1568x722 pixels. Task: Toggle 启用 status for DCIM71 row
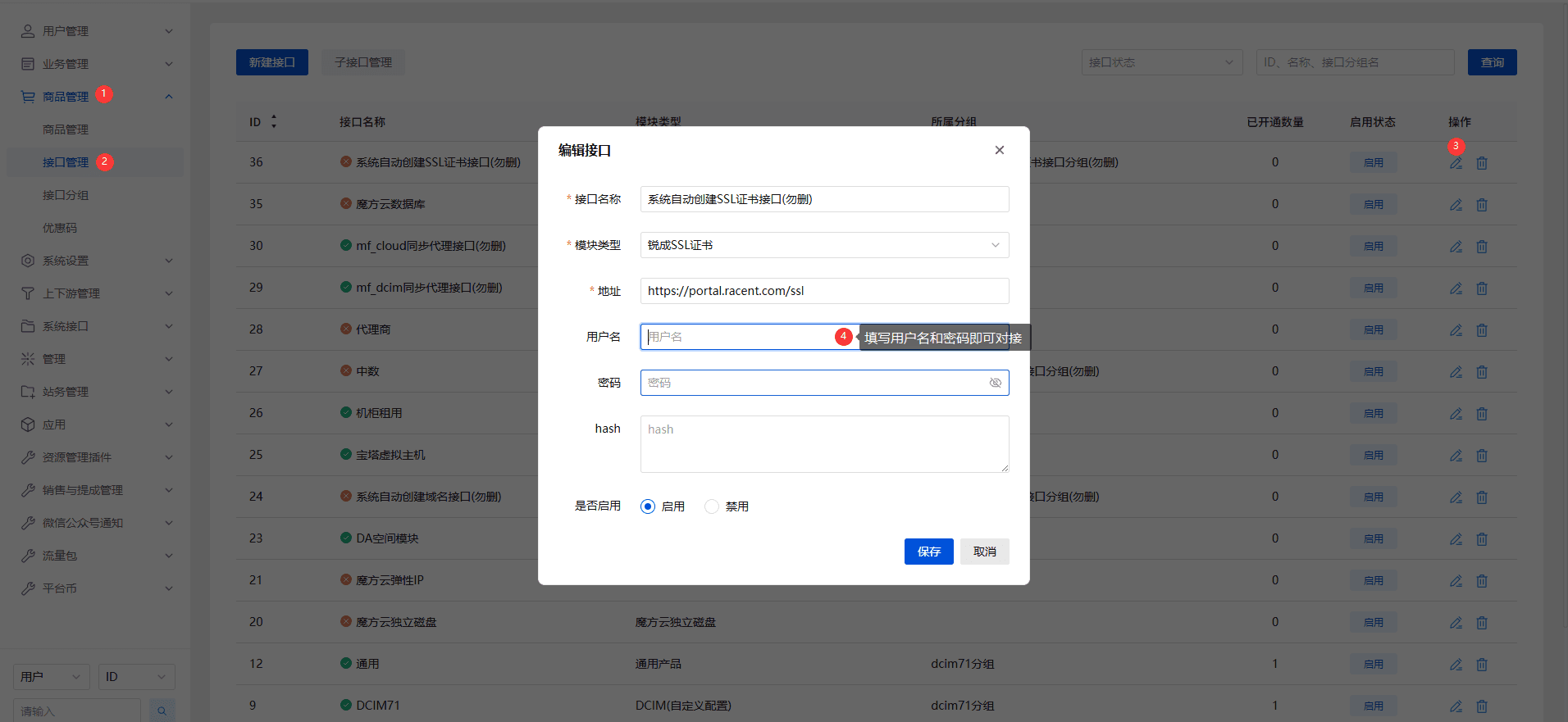tap(1374, 706)
